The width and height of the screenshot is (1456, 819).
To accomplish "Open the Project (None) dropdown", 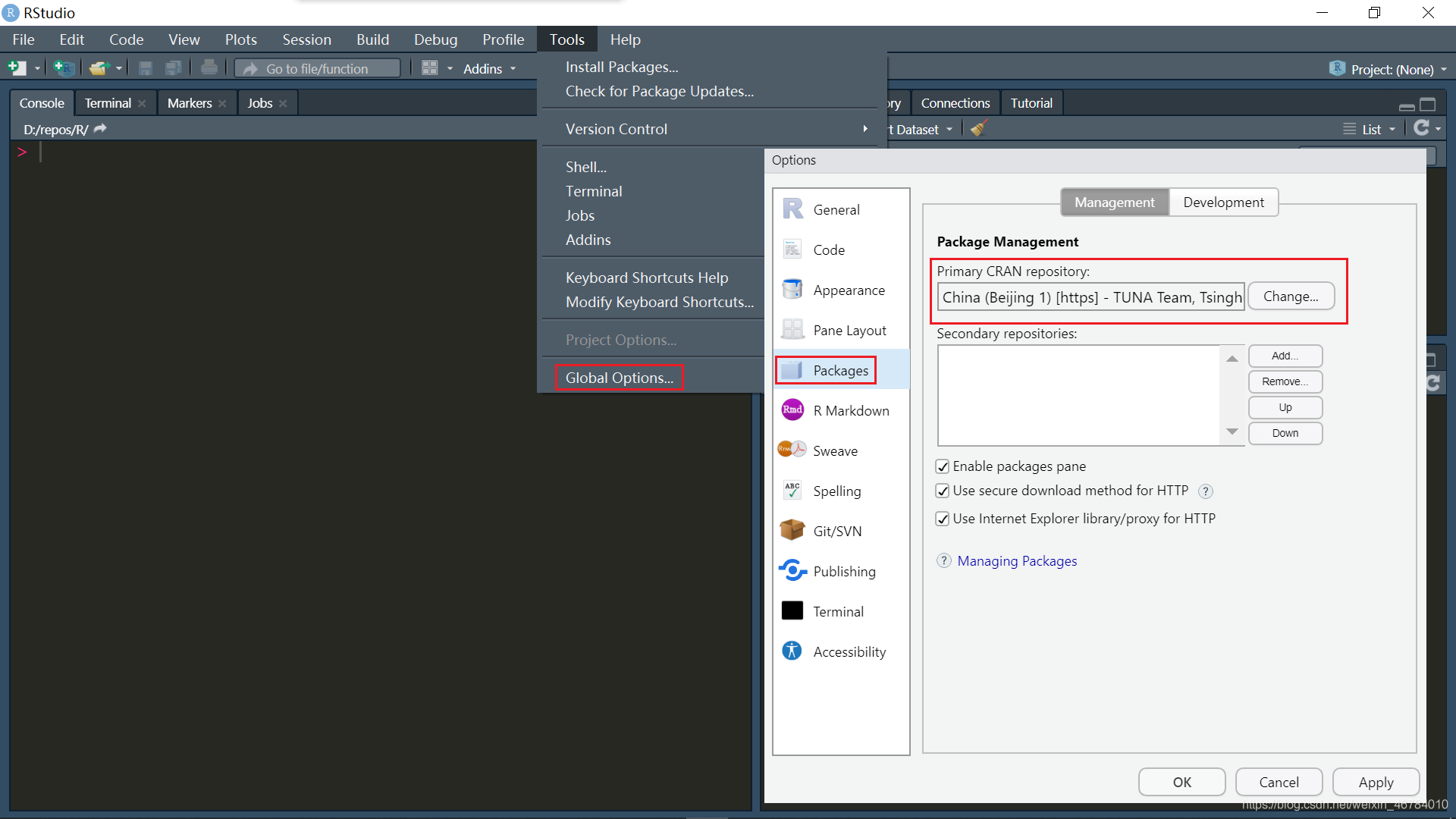I will click(1392, 70).
